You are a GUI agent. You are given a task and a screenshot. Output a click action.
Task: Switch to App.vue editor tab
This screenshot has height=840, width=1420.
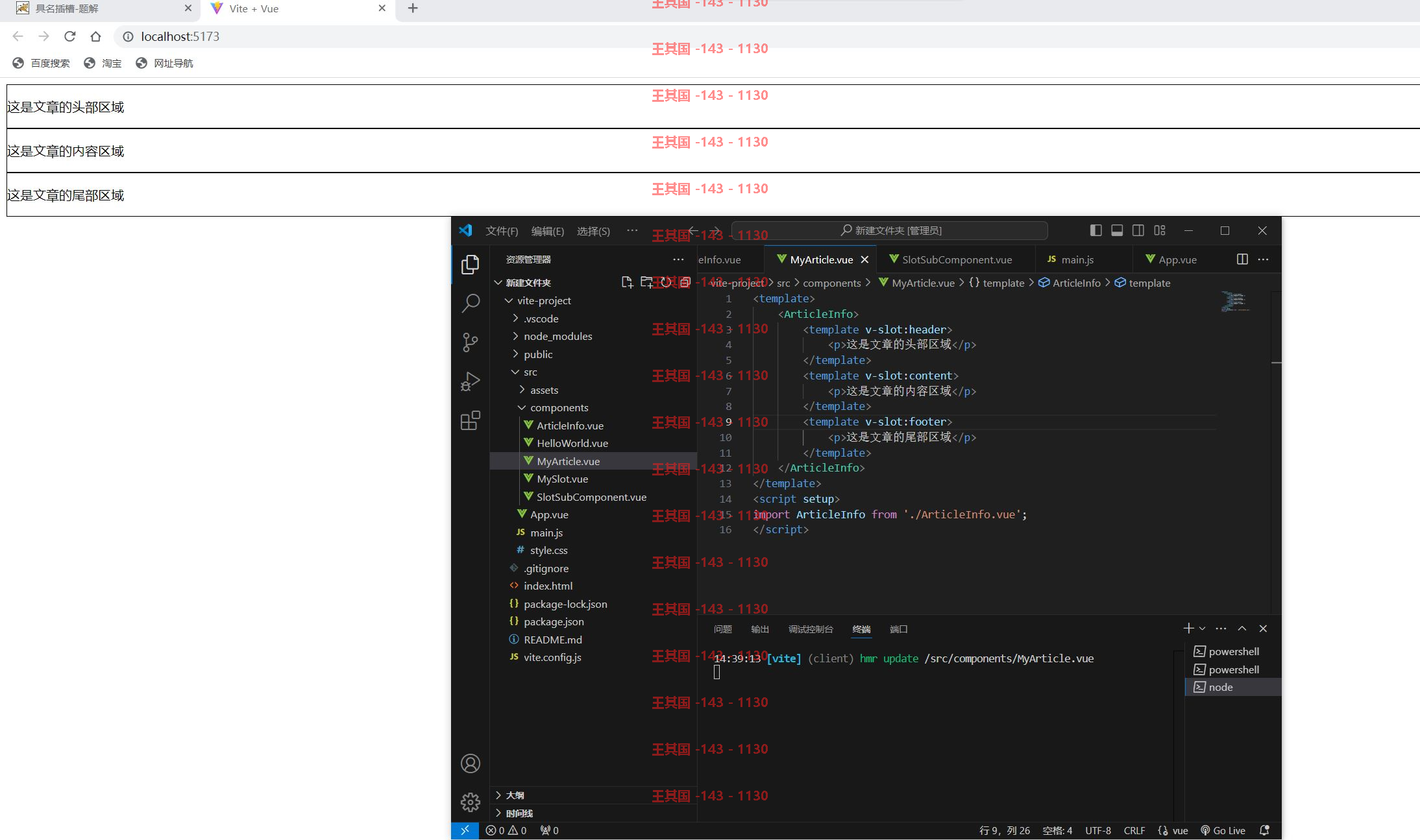[1177, 259]
